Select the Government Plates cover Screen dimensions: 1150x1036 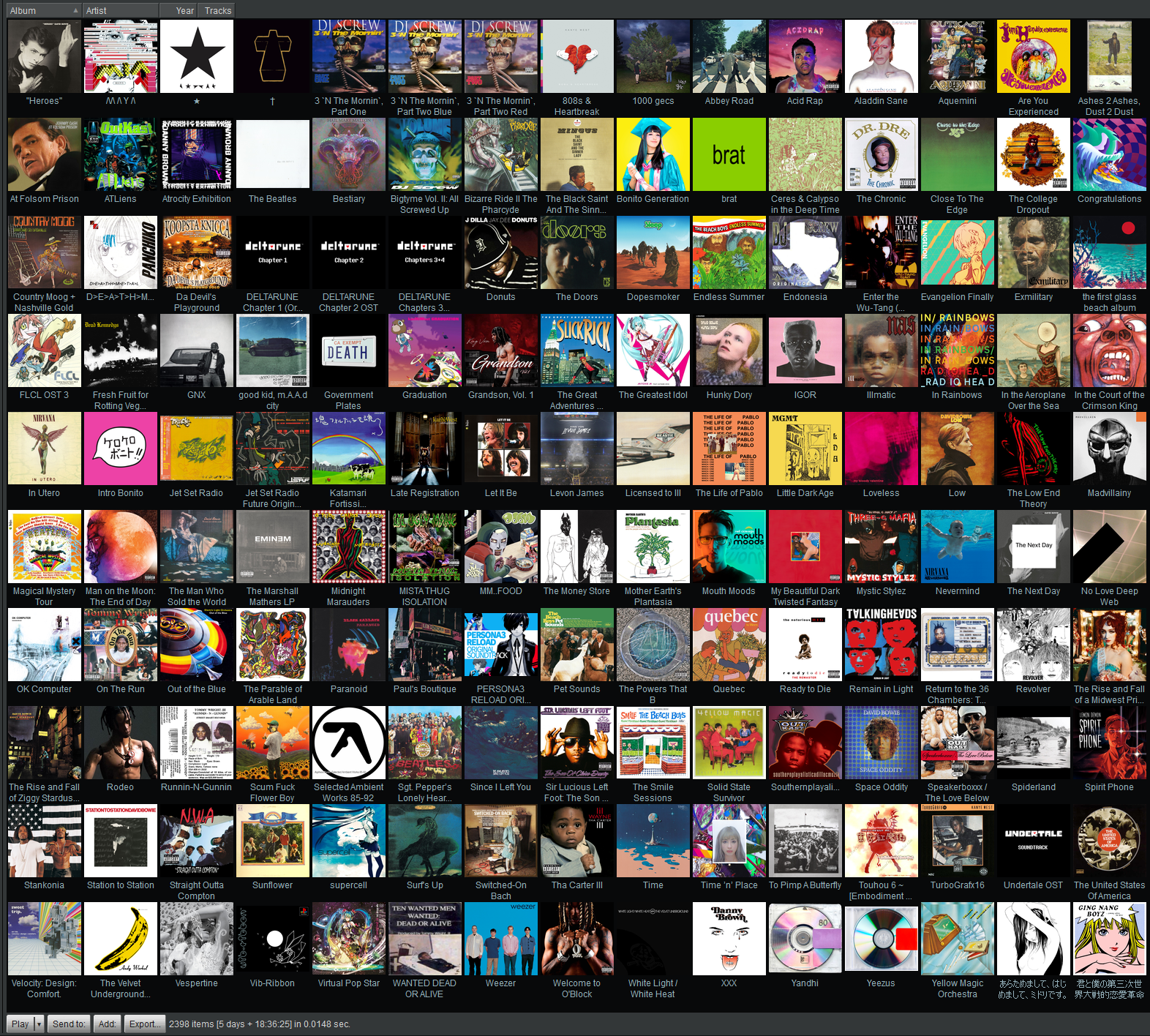tap(349, 350)
